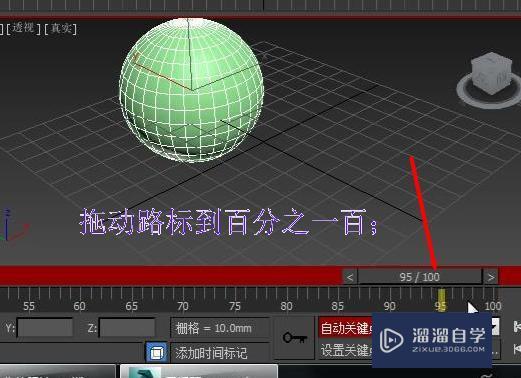Click frame 100 on the track bar
521x378 pixels.
(x=493, y=306)
